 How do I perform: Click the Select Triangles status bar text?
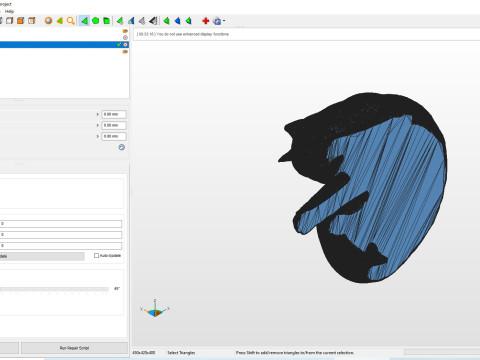pos(181,353)
